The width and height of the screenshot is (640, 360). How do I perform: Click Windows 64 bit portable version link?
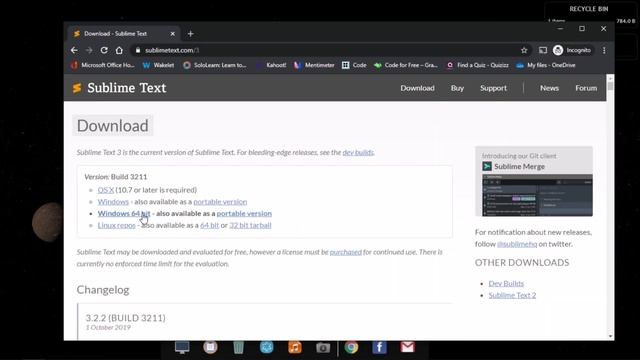pyautogui.click(x=244, y=213)
